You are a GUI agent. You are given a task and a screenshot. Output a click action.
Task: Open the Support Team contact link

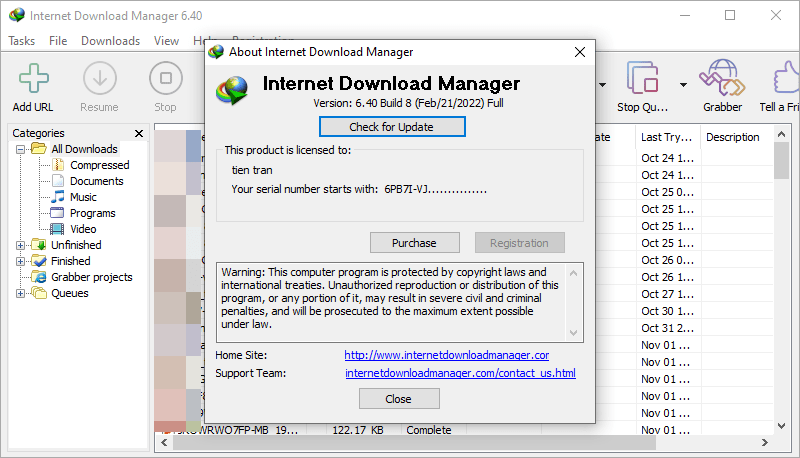460,373
